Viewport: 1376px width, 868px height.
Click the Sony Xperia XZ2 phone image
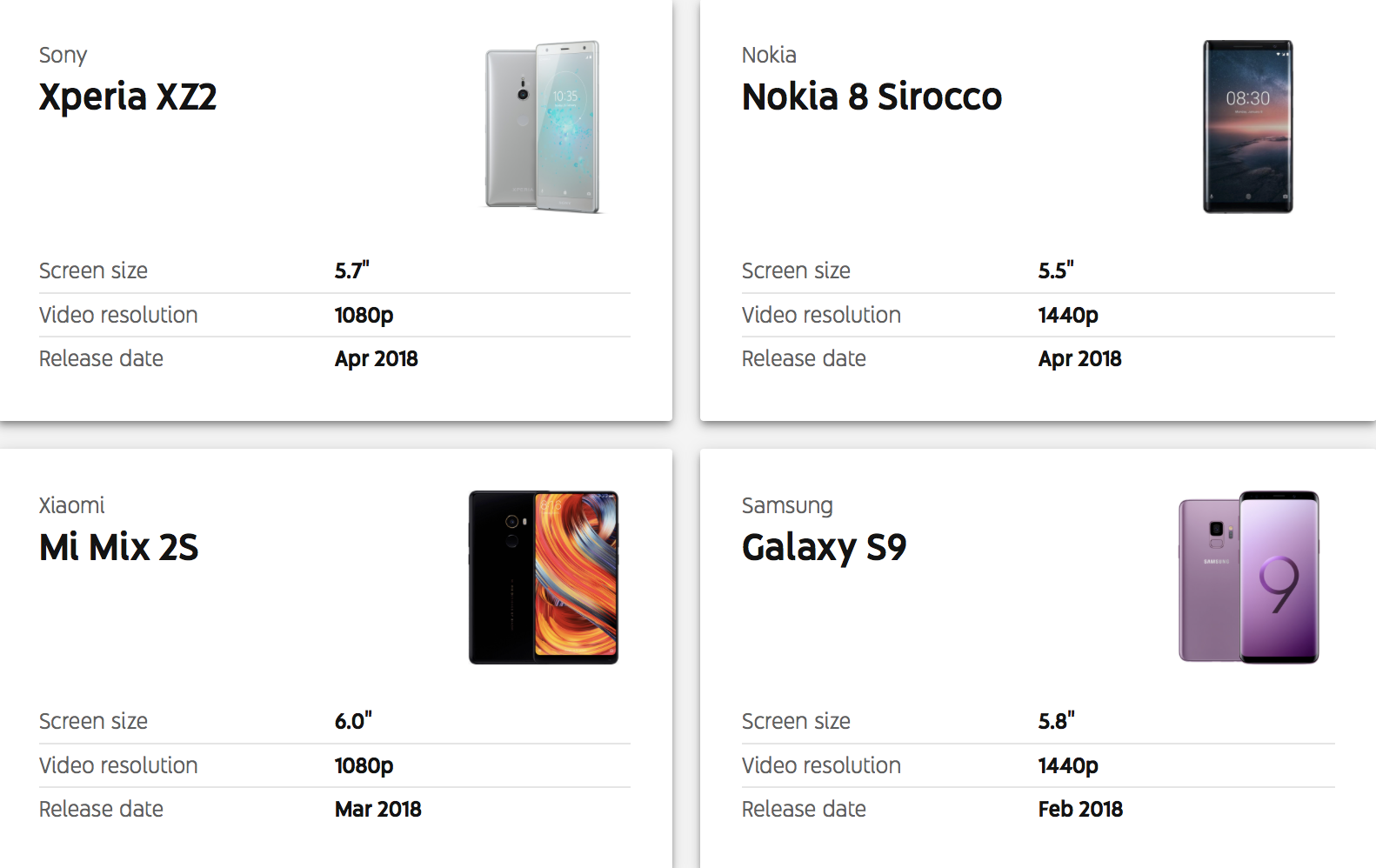pyautogui.click(x=543, y=127)
